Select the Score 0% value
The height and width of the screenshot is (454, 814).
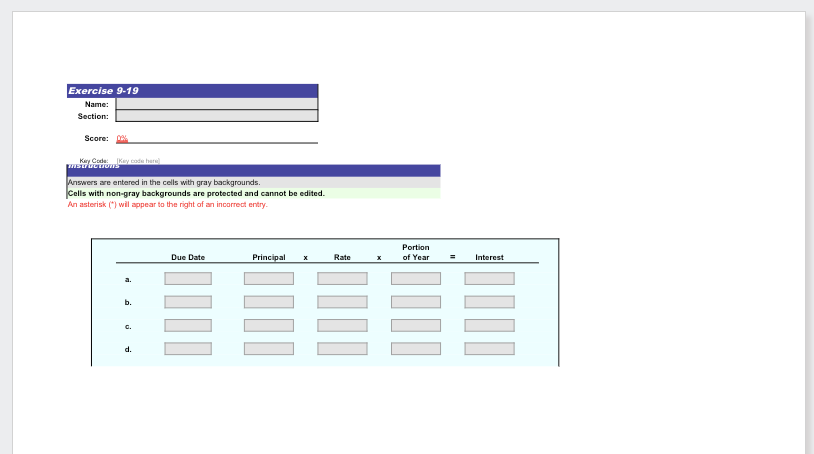(x=122, y=138)
